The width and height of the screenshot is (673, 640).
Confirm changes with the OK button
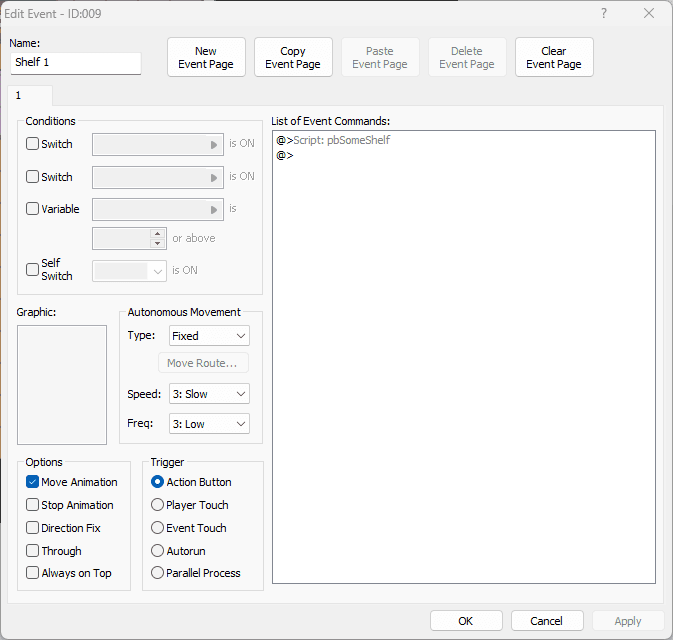tap(466, 621)
